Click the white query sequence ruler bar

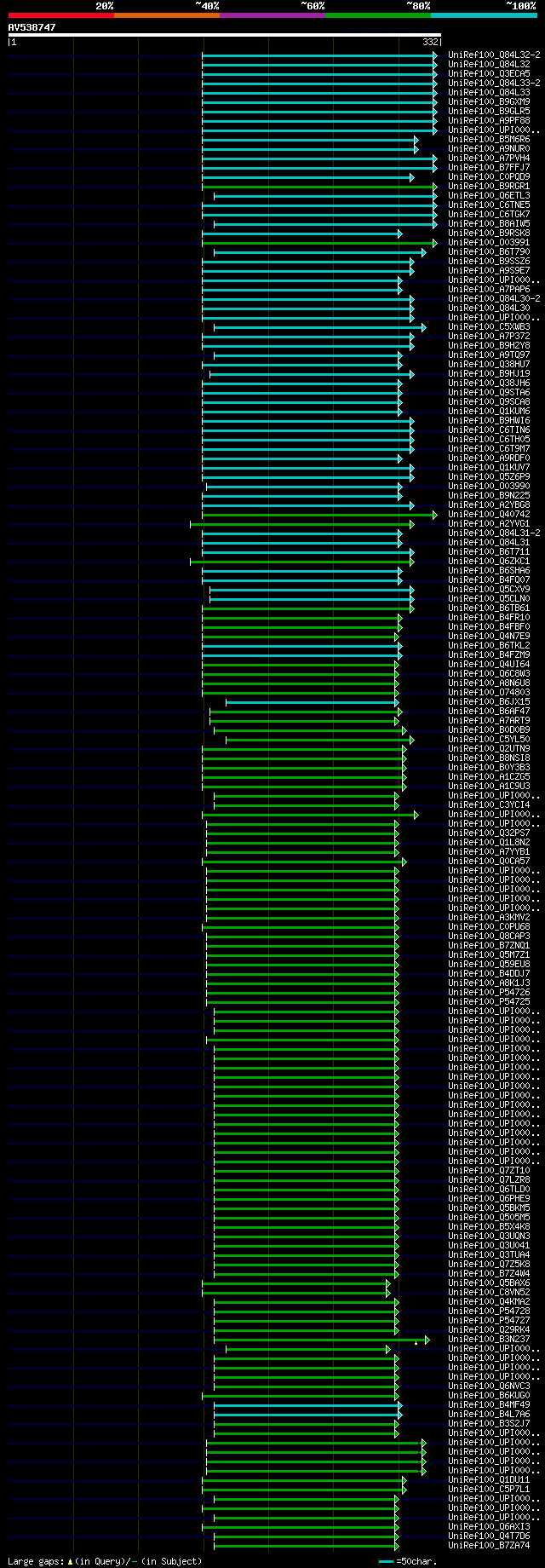click(225, 35)
